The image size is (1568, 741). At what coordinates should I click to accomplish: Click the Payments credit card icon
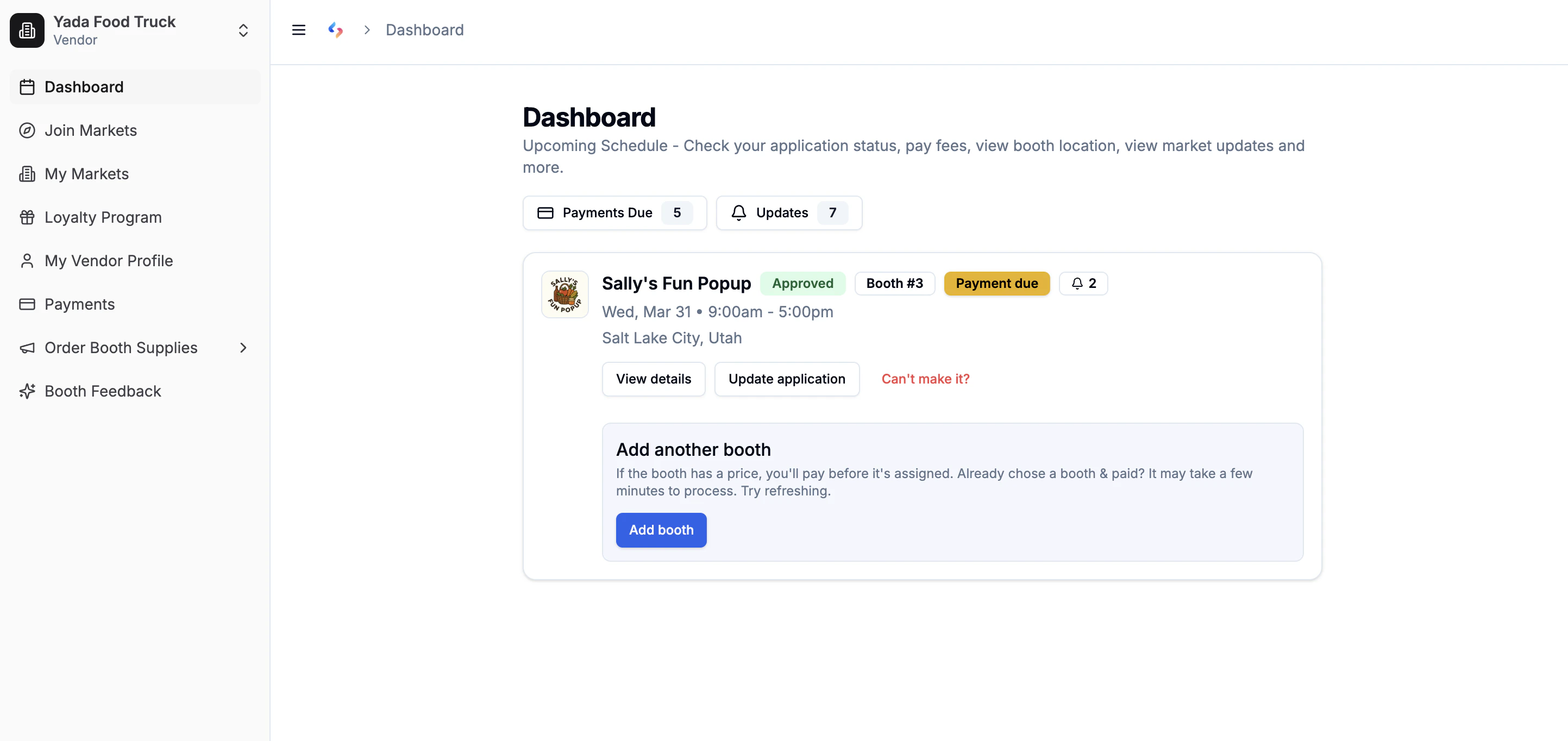point(27,304)
